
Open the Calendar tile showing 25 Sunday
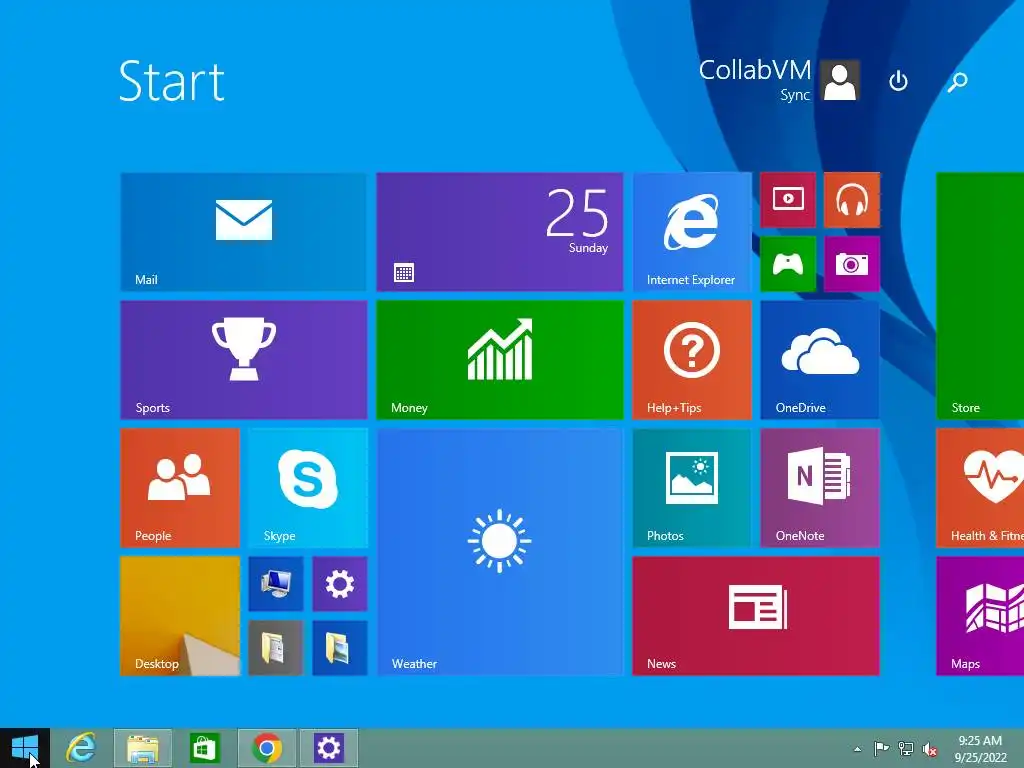click(x=500, y=232)
